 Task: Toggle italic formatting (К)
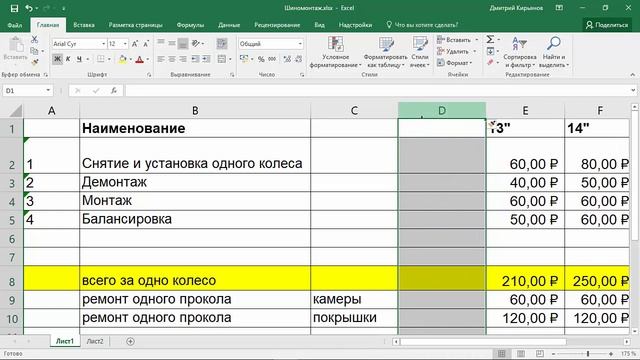[x=68, y=59]
